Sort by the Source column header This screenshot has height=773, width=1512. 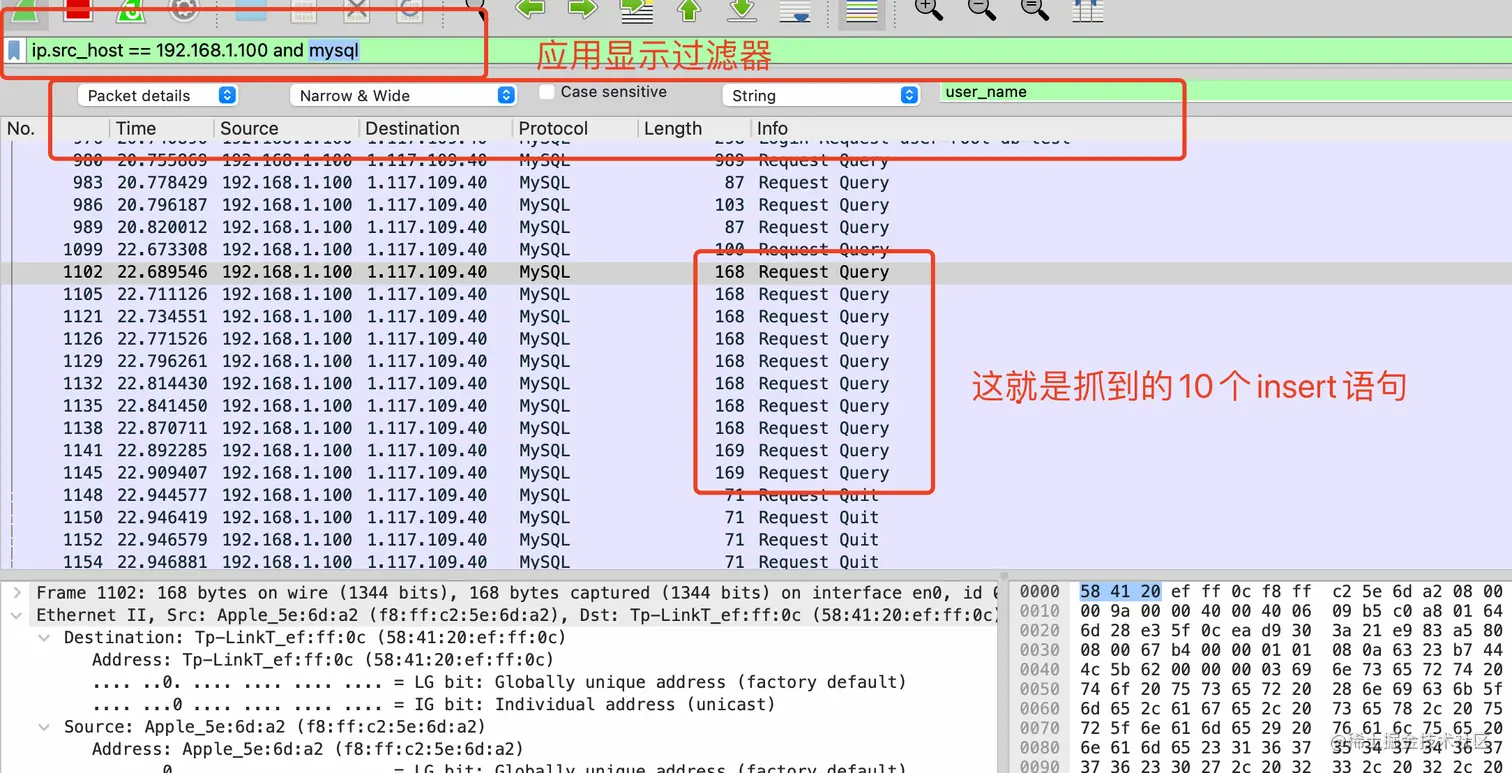[286, 128]
